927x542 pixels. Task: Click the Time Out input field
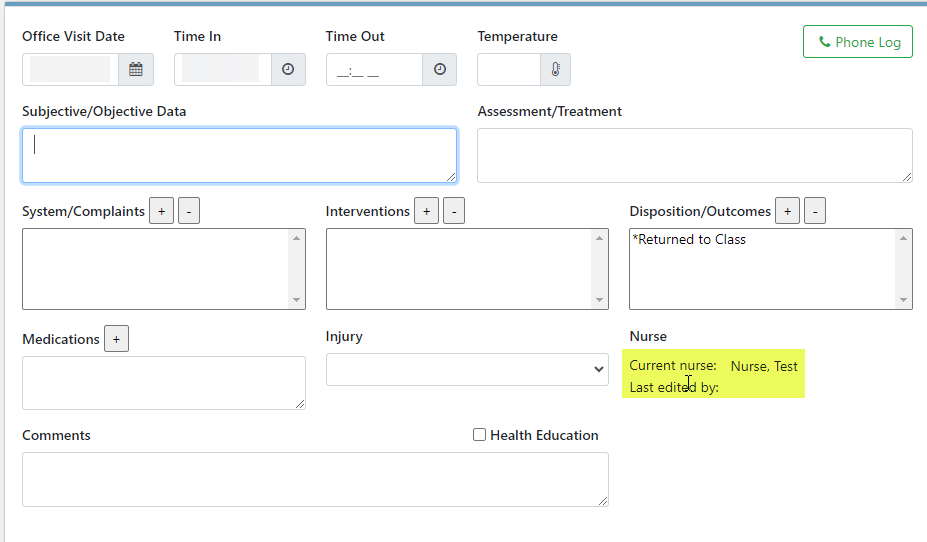(x=374, y=69)
